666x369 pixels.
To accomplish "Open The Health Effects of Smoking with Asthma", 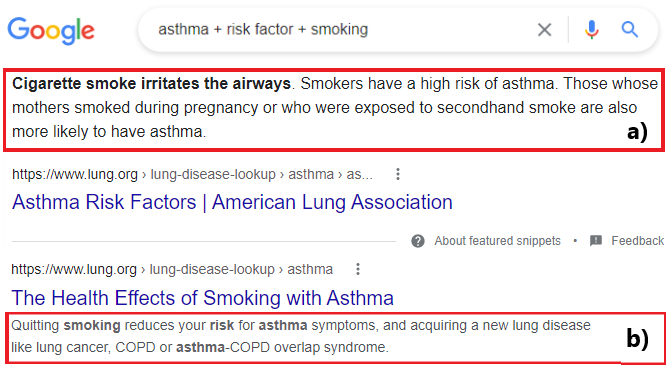I will tap(203, 298).
